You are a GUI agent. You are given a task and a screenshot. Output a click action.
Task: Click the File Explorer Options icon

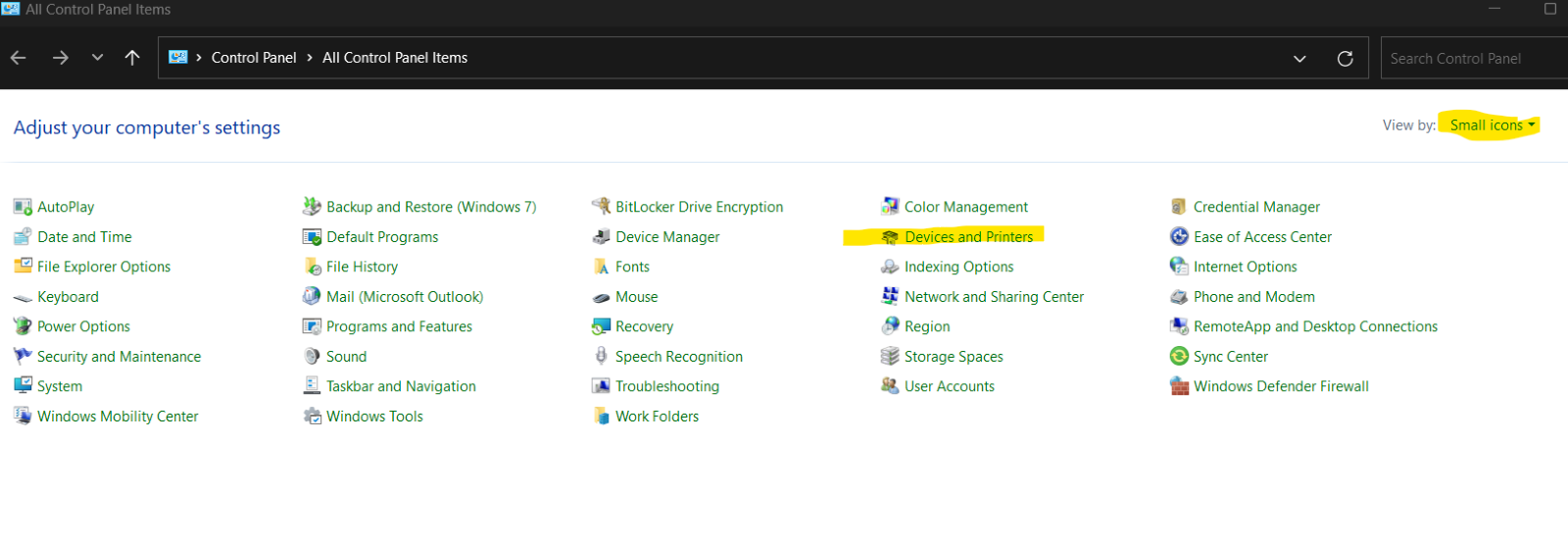click(23, 267)
